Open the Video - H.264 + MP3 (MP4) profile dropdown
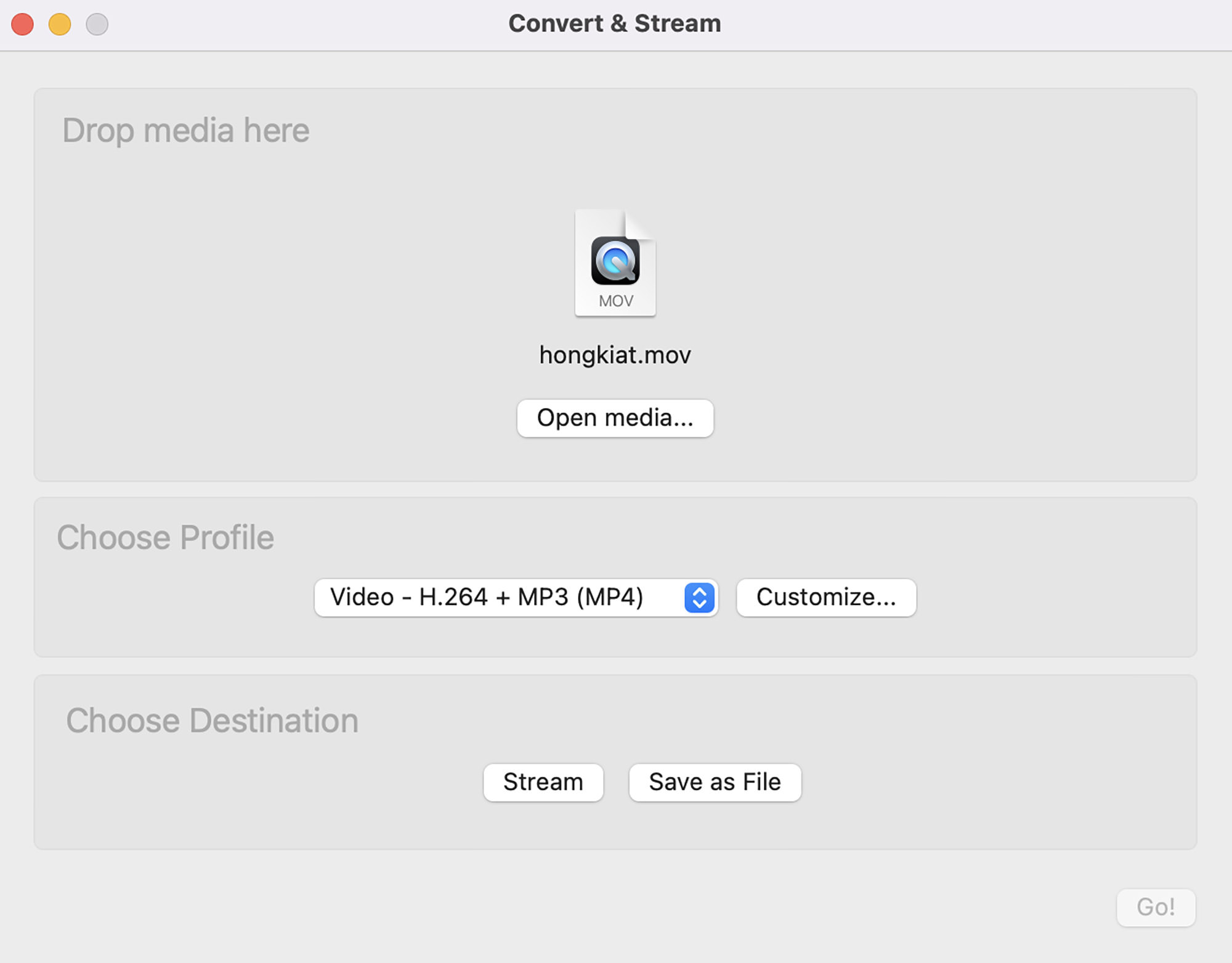Image resolution: width=1232 pixels, height=963 pixels. coord(516,598)
